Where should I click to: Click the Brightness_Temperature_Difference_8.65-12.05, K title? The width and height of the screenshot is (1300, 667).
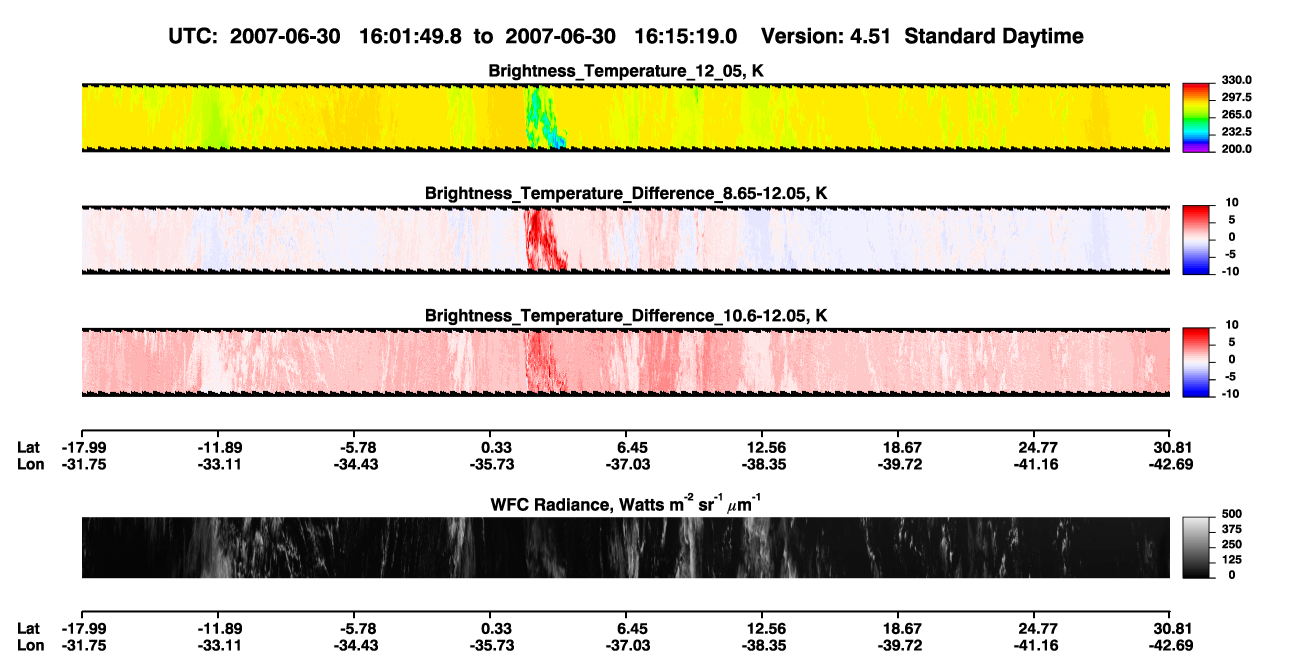[x=625, y=193]
